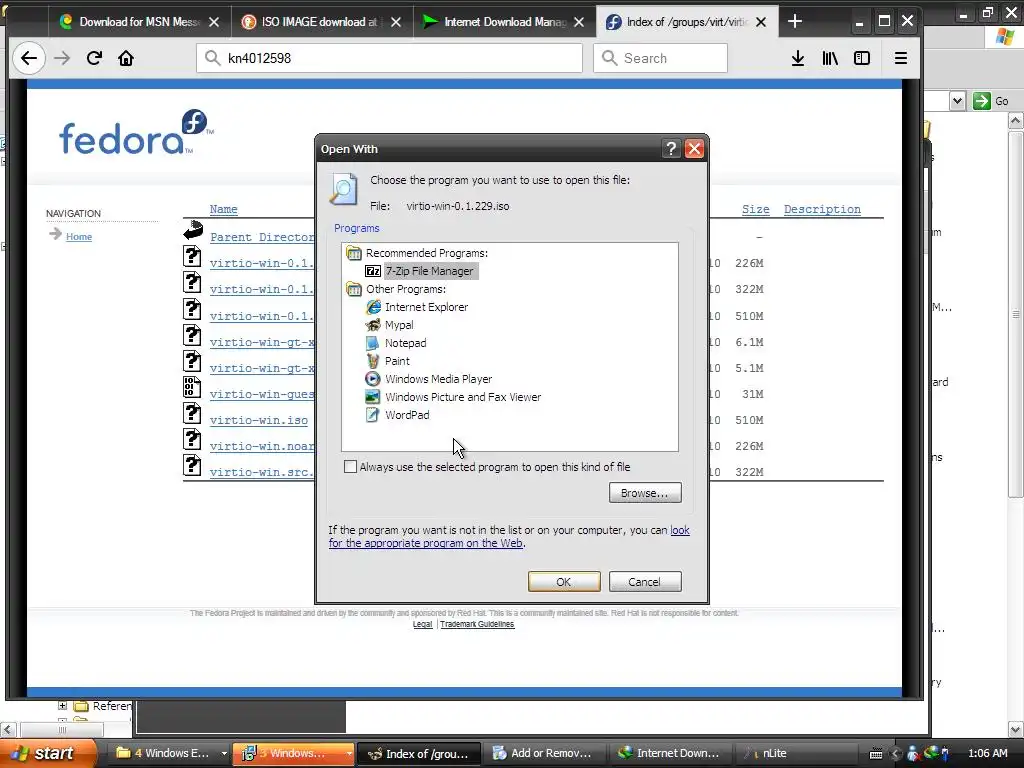This screenshot has width=1024, height=768.
Task: Click the Open With help question mark
Action: click(671, 149)
